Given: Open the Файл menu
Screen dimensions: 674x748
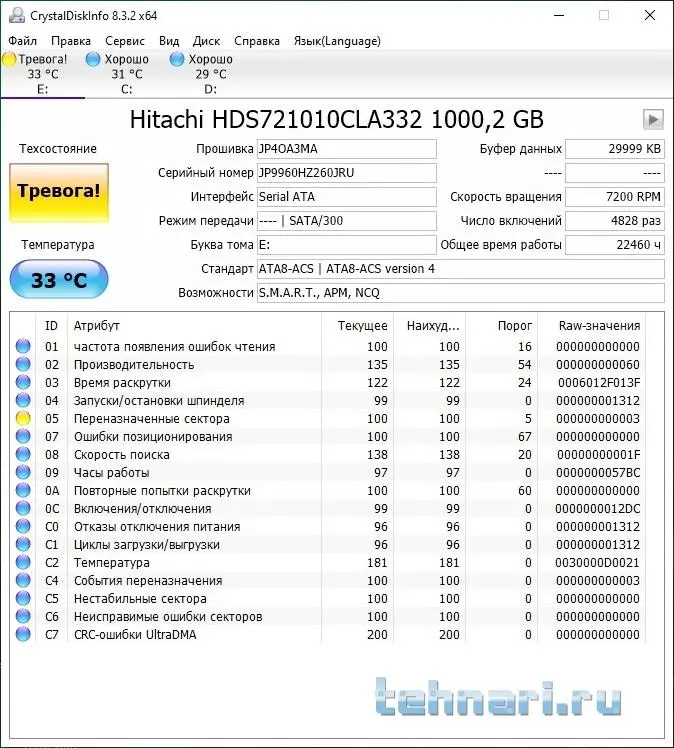Looking at the screenshot, I should [x=22, y=41].
